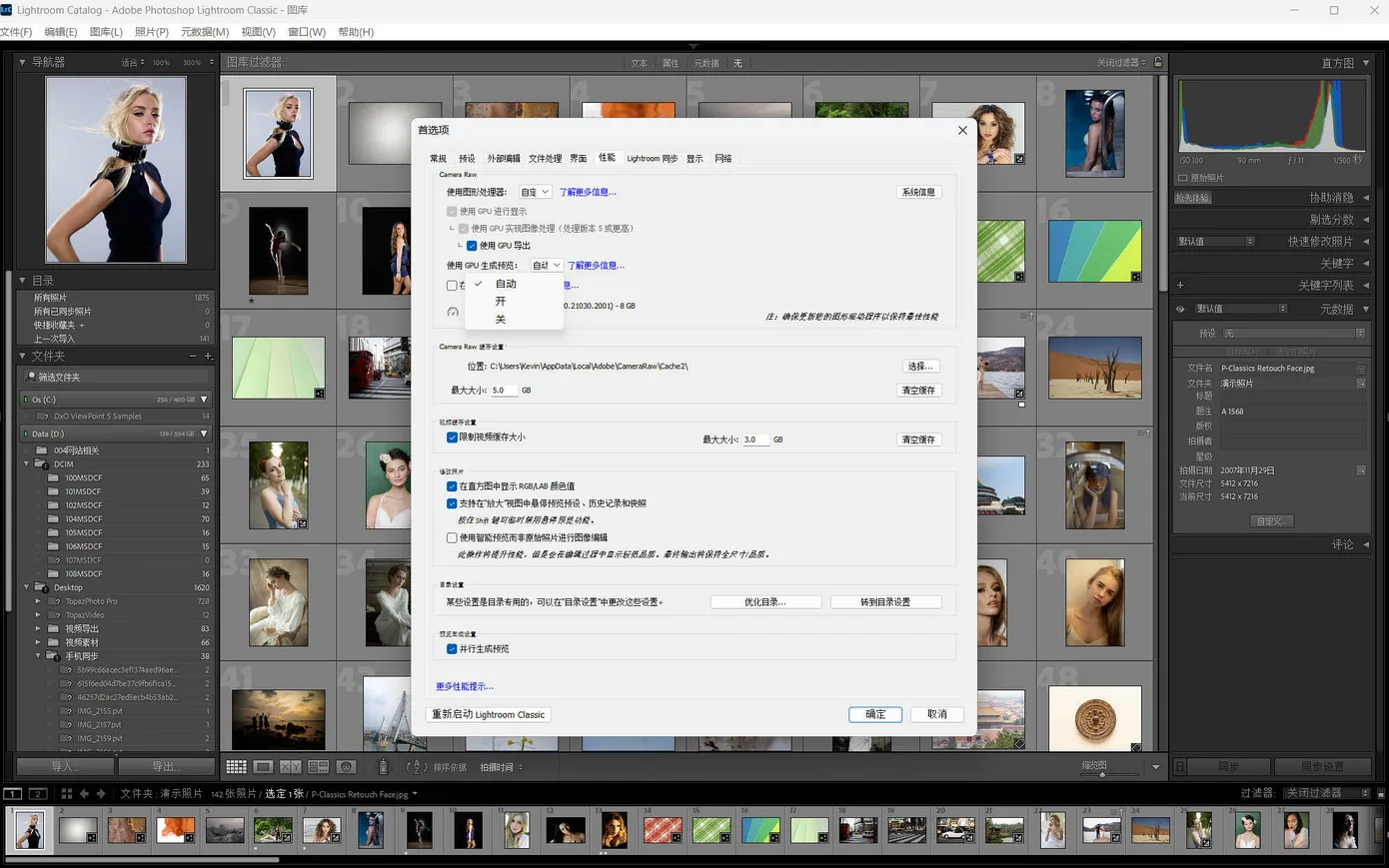
Task: Go back using filmstrip left arrow
Action: tap(85, 794)
